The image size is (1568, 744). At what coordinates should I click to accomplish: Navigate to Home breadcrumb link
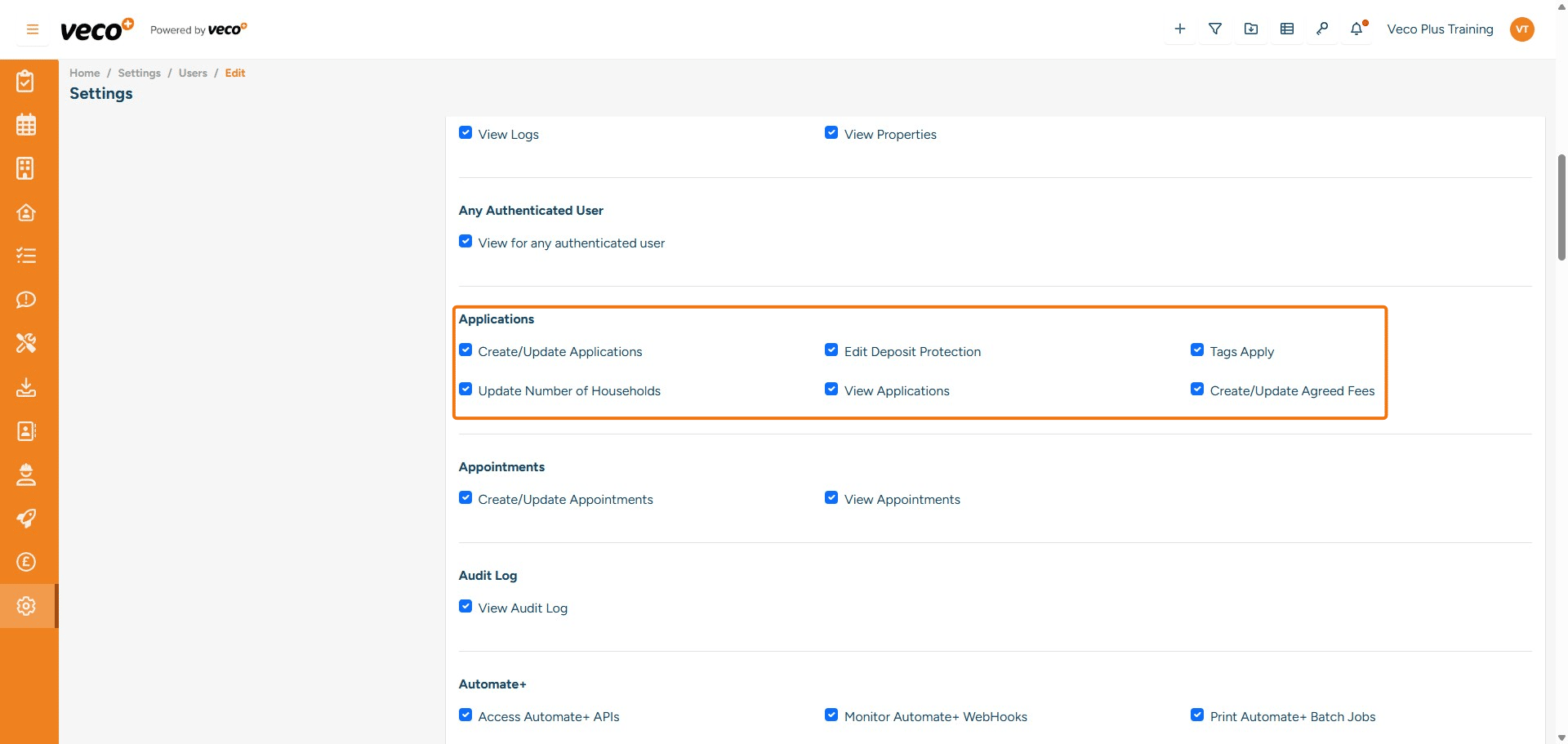[84, 73]
